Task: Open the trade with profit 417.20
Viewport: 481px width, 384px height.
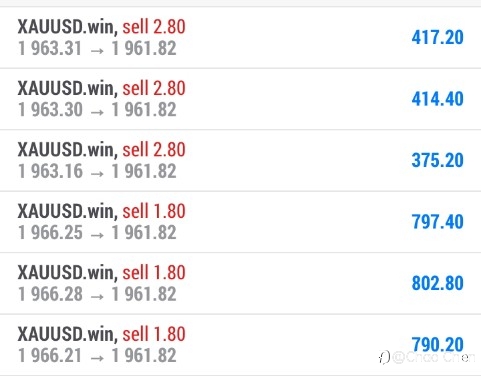Action: click(240, 37)
